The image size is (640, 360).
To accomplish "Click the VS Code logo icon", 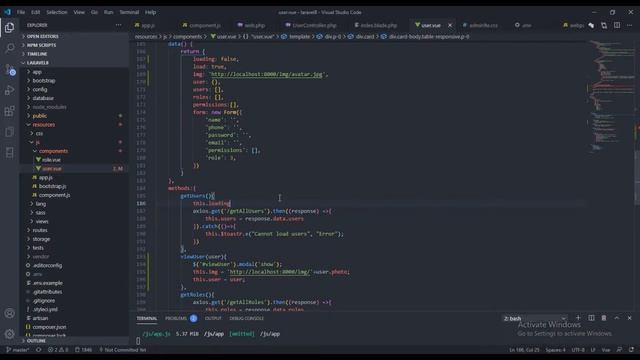I will pyautogui.click(x=7, y=12).
